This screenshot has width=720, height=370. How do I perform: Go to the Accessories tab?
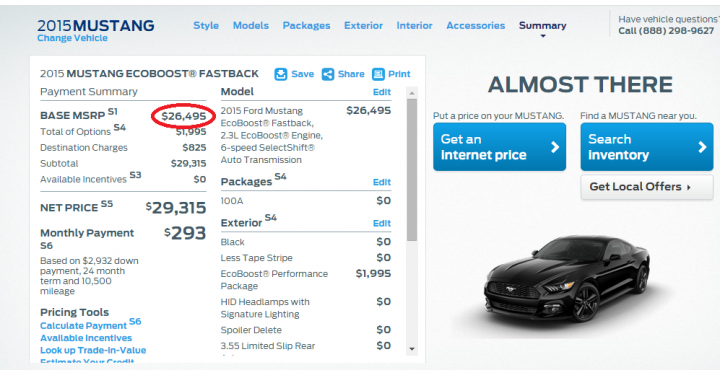[x=476, y=26]
